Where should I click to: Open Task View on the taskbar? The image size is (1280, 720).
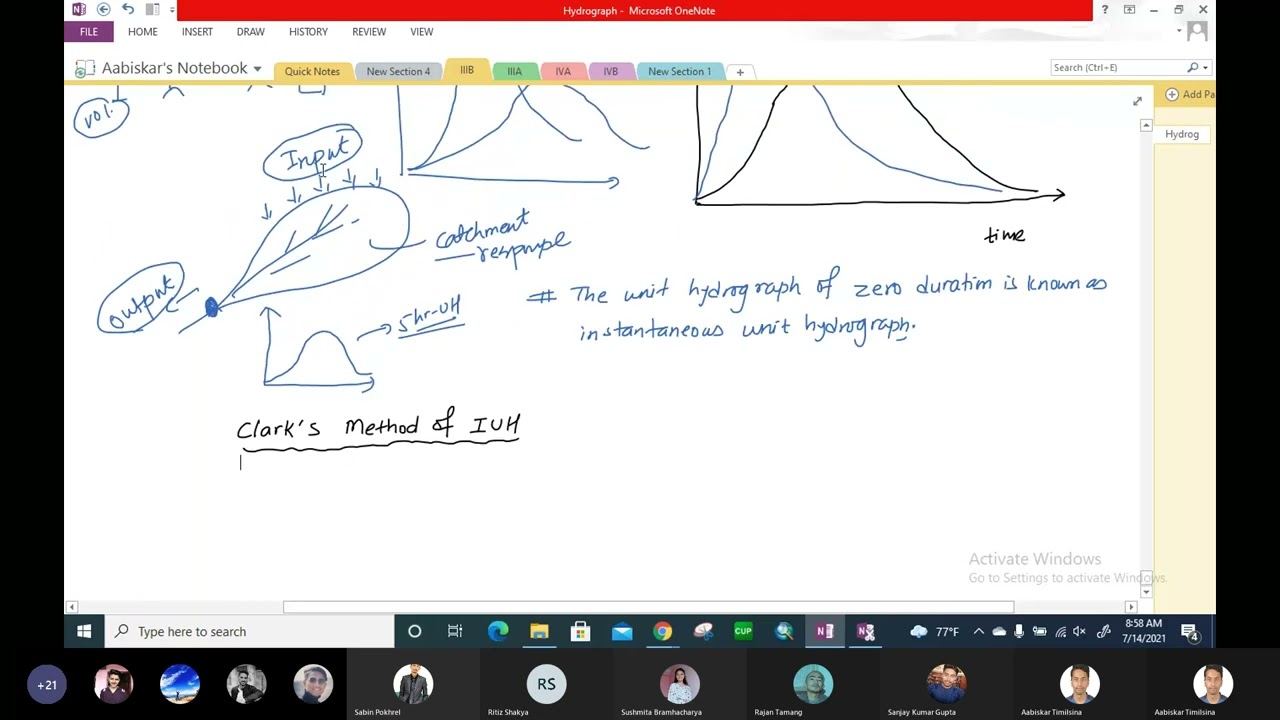tap(455, 631)
